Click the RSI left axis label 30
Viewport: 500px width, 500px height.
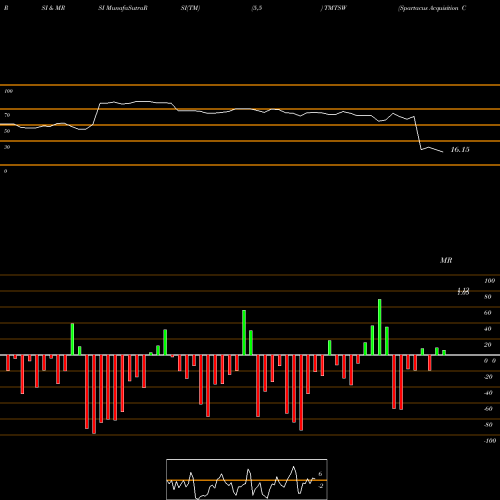pyautogui.click(x=7, y=147)
